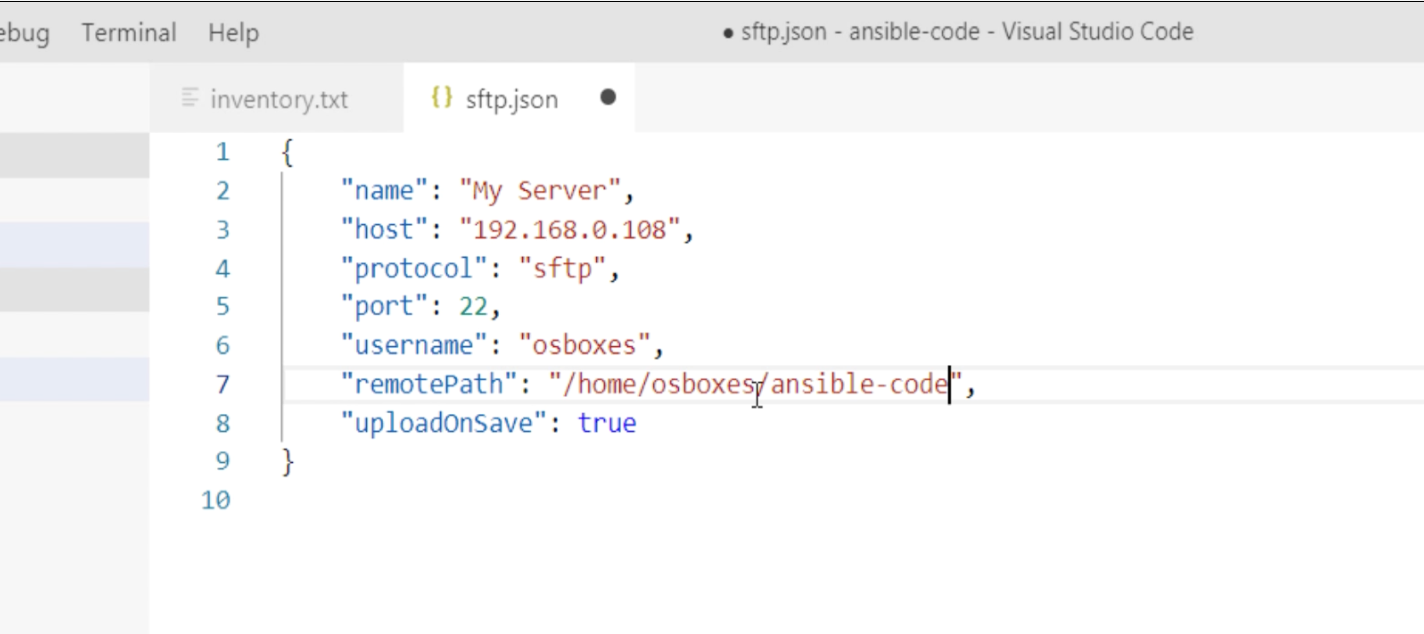This screenshot has height=634, width=1424.
Task: Click the ansible-code text in remotePath
Action: pyautogui.click(x=859, y=385)
